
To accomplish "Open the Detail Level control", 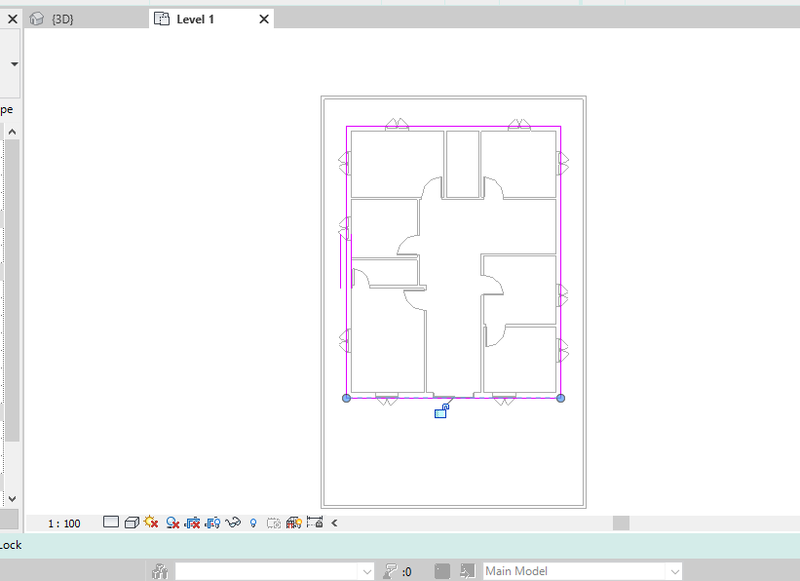I will [x=111, y=522].
